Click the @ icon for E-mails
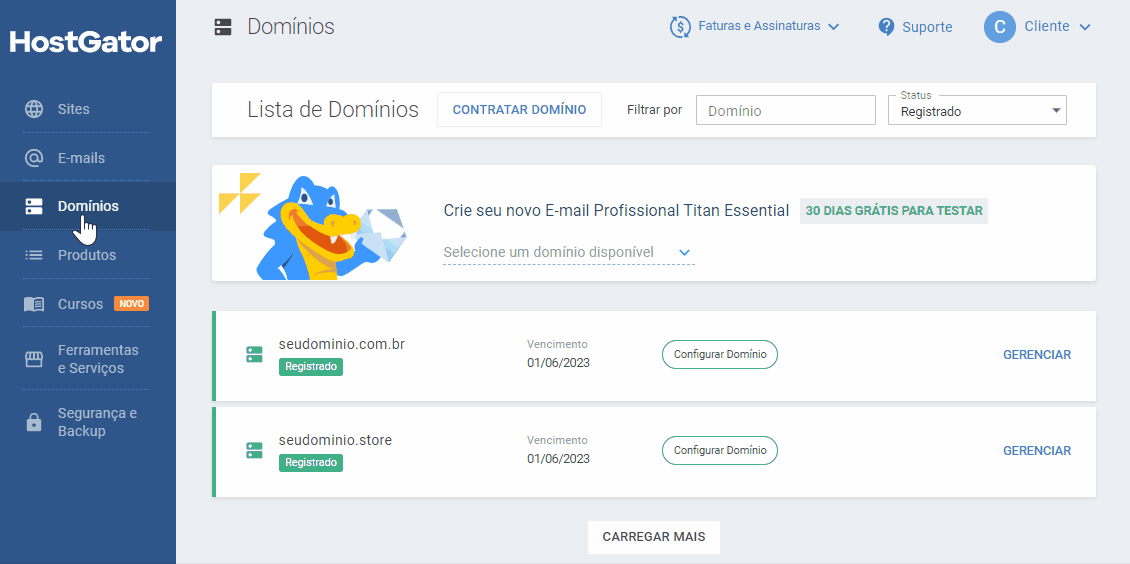The width and height of the screenshot is (1130, 564). point(34,158)
